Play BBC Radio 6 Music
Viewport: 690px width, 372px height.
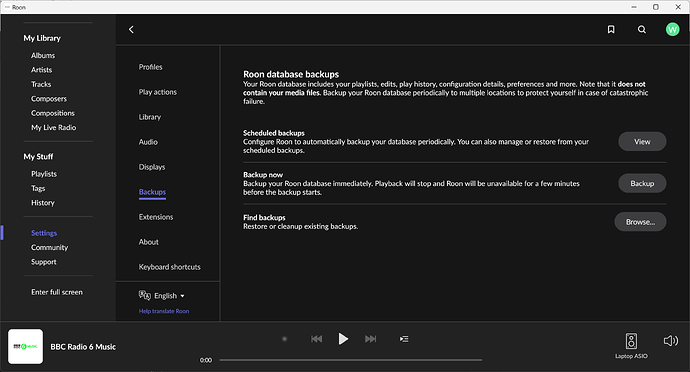pos(343,339)
